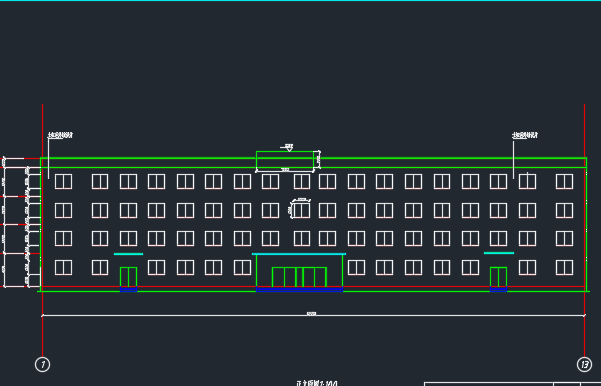The width and height of the screenshot is (601, 386).
Task: Click the left wall material annotation label
Action: [60, 135]
